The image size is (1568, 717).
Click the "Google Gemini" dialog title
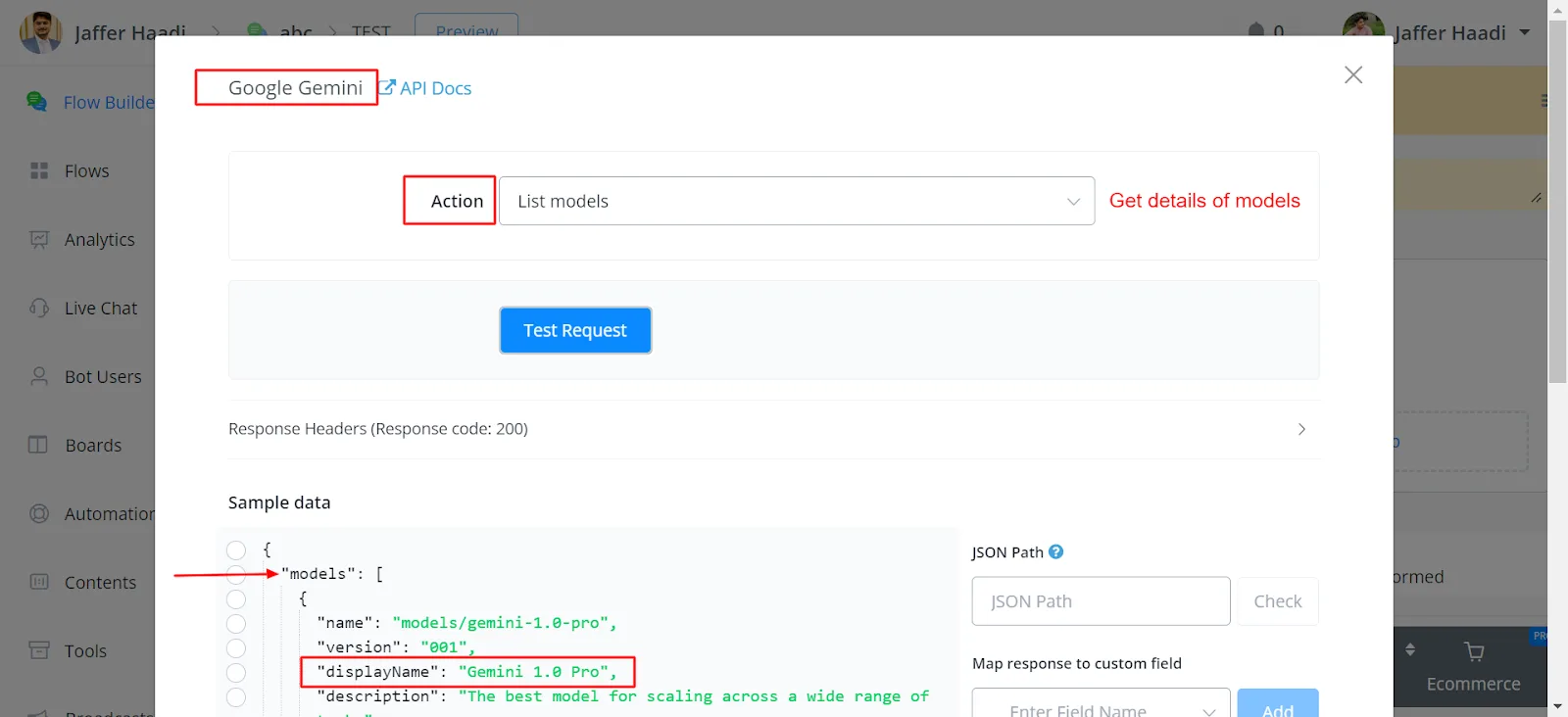295,88
